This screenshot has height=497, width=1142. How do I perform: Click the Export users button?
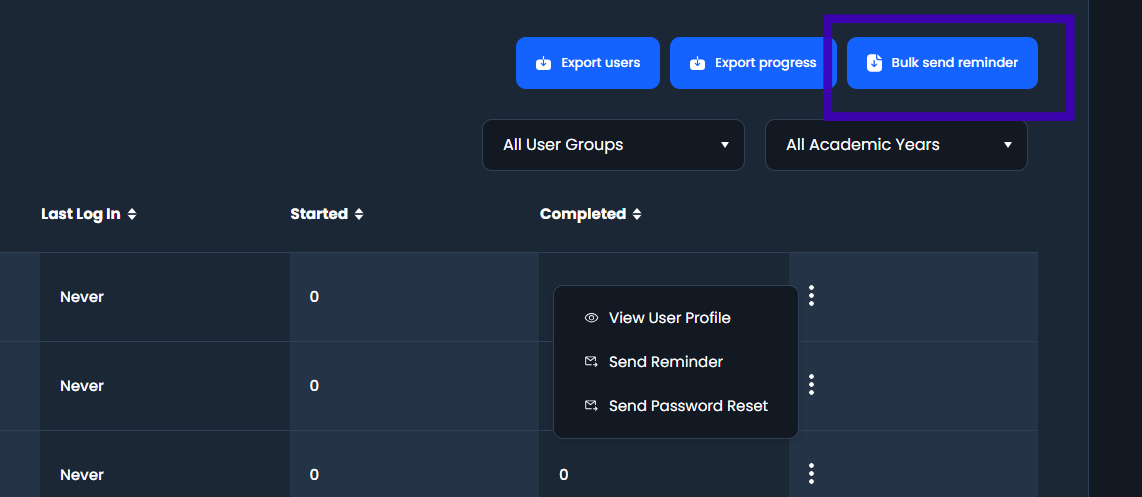tap(588, 63)
